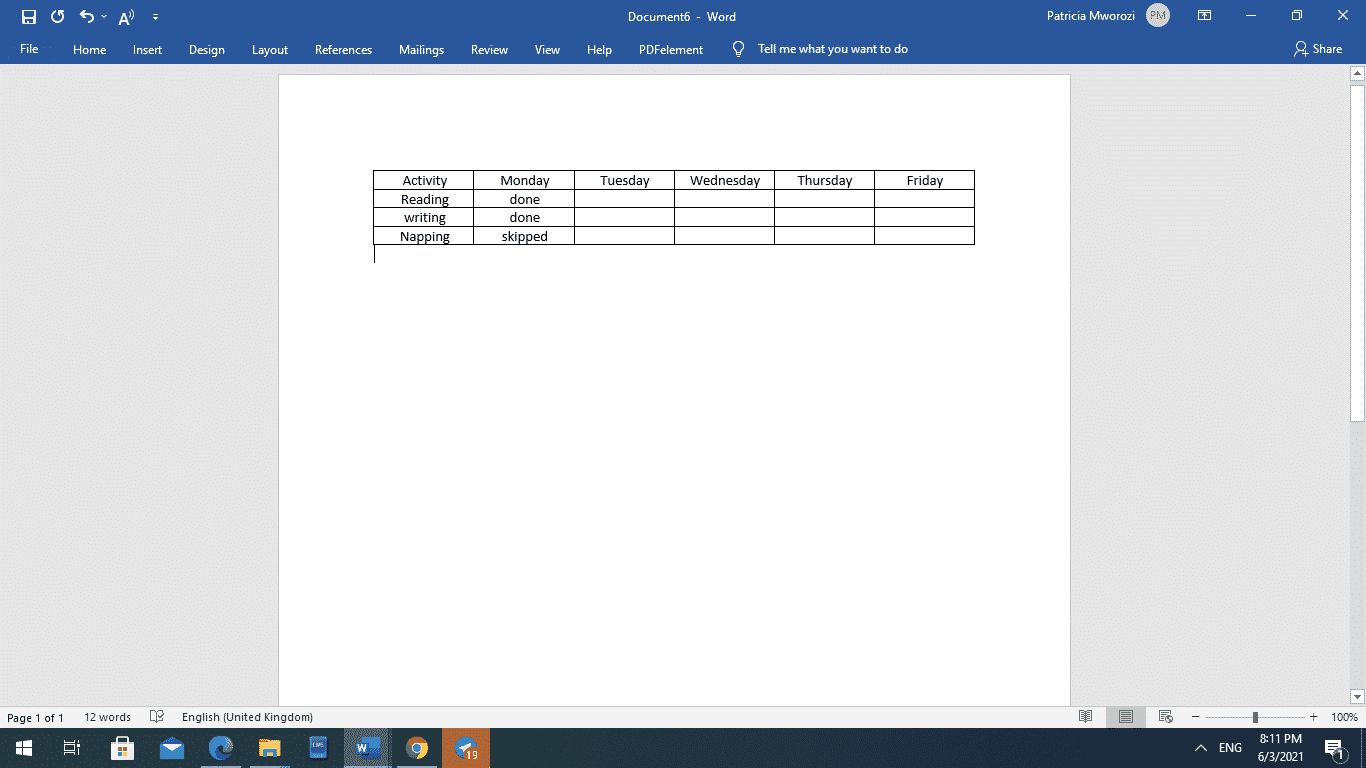Go to the References tab
This screenshot has width=1366, height=768.
click(343, 49)
